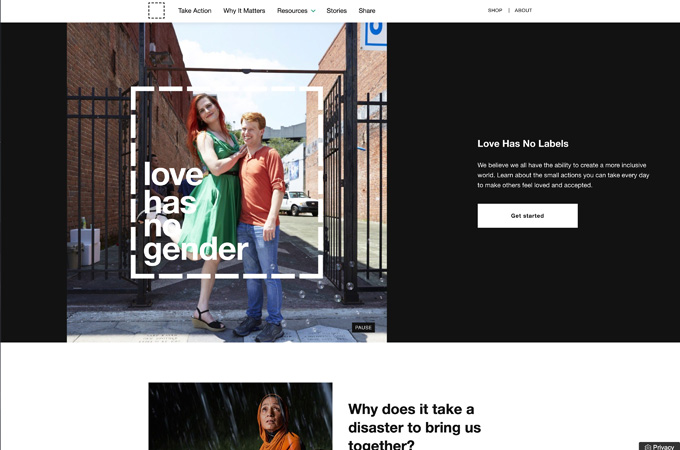Open the Privacy badge
Image resolution: width=680 pixels, height=450 pixels.
coord(659,446)
